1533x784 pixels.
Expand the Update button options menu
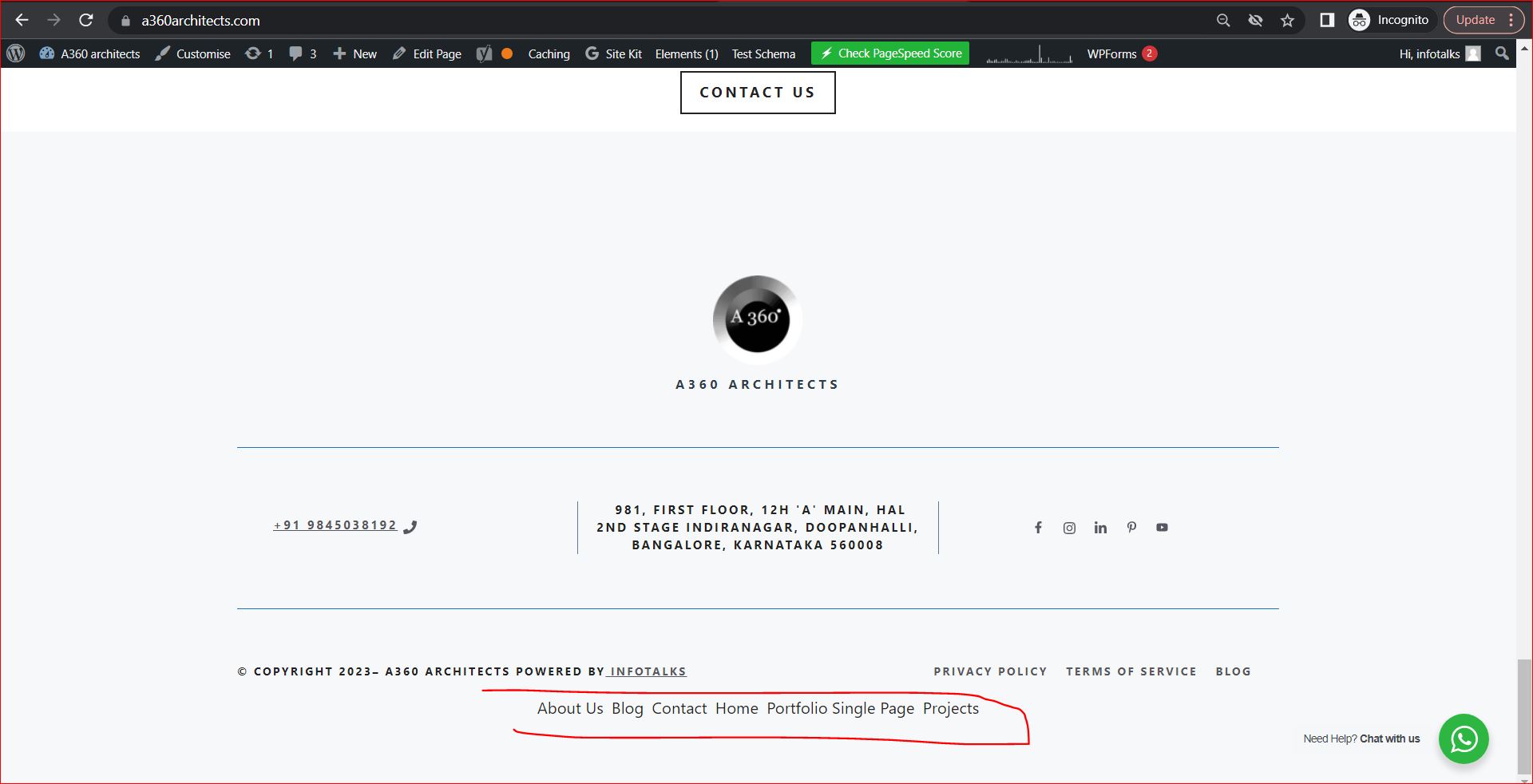coord(1511,19)
